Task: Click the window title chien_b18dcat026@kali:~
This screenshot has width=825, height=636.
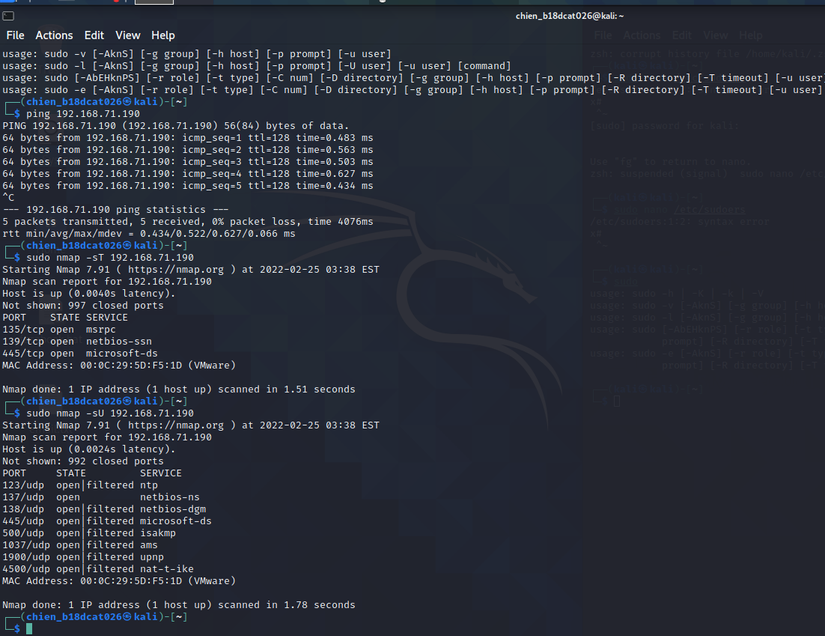Action: point(570,16)
